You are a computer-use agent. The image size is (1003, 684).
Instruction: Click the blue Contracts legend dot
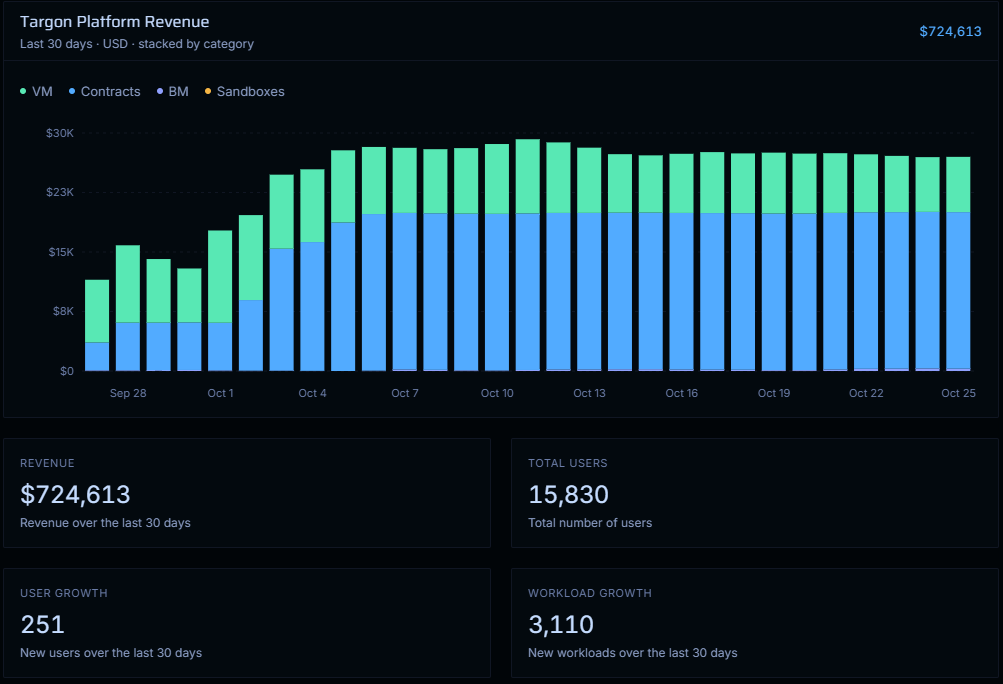72,91
